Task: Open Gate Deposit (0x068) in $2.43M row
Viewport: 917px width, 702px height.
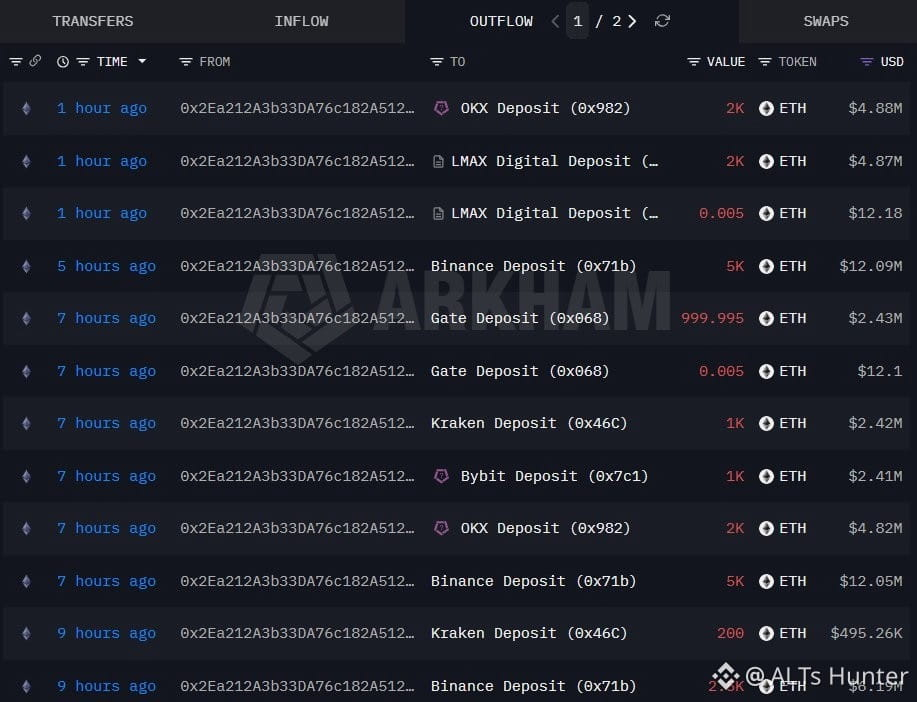Action: click(520, 318)
